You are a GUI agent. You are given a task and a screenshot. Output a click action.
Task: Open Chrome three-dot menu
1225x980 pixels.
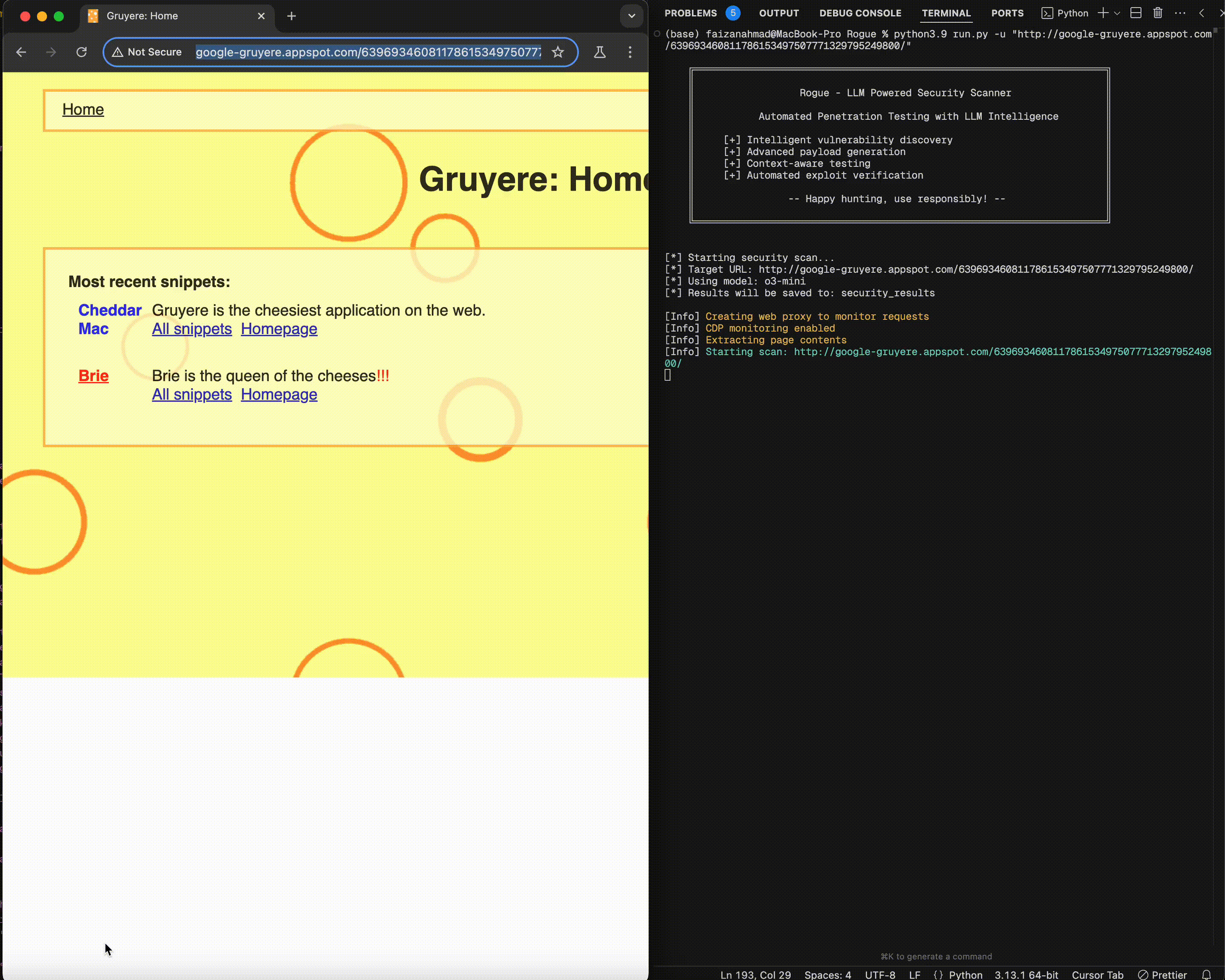click(x=630, y=52)
